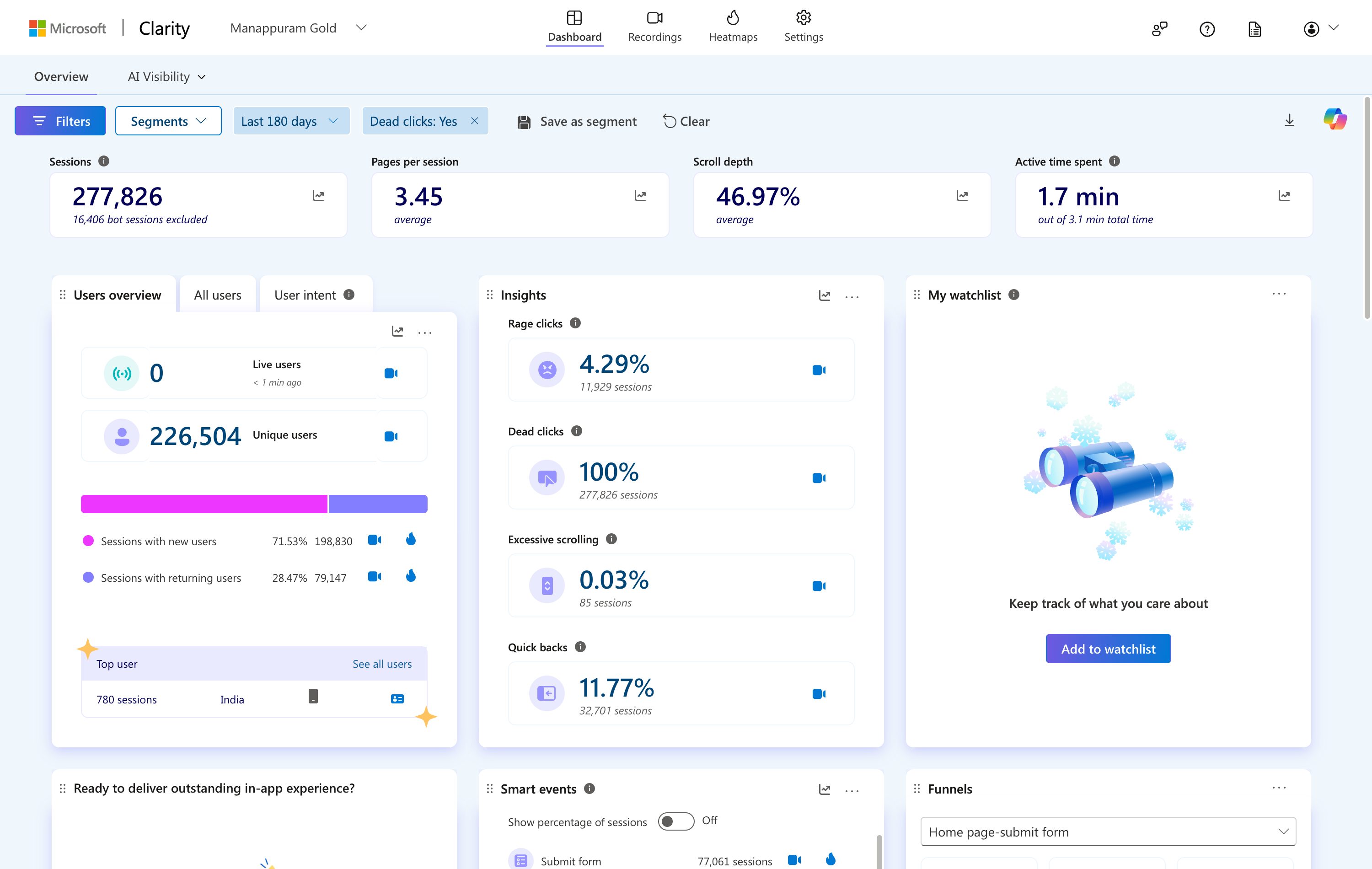Watch recordings of Live users
The image size is (1372, 869).
pyautogui.click(x=391, y=373)
